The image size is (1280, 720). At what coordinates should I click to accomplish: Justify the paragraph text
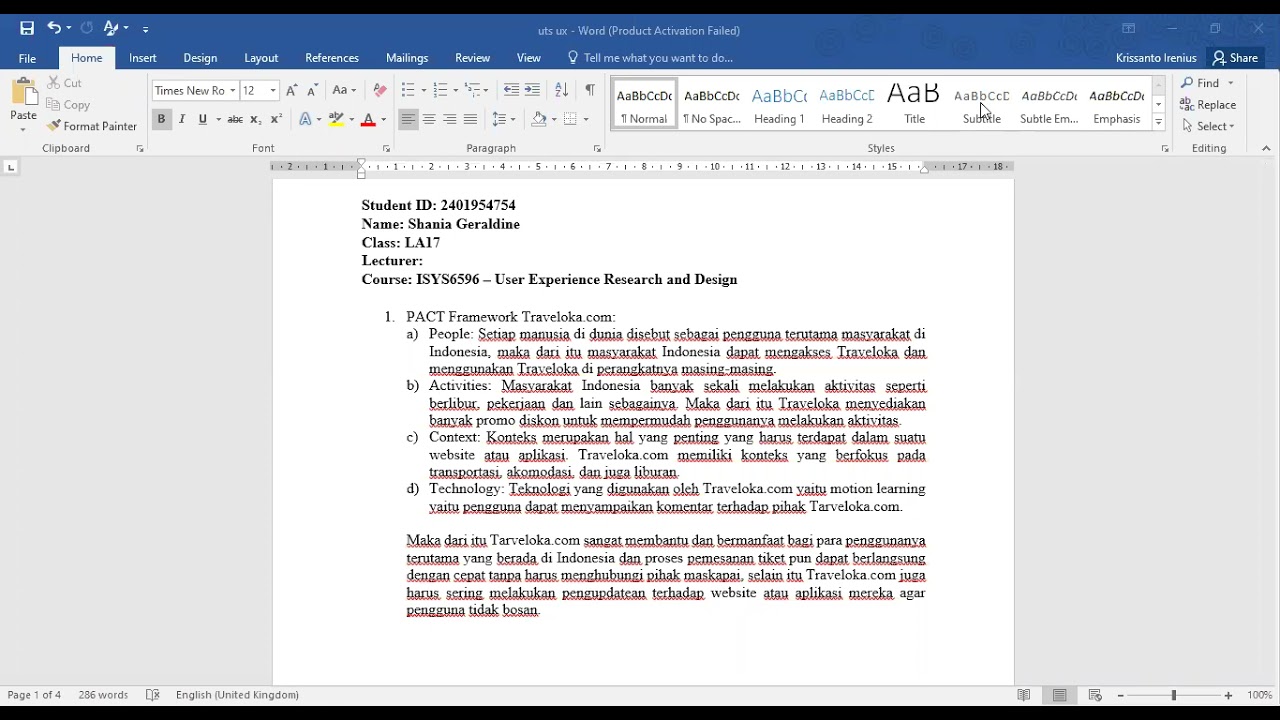pyautogui.click(x=471, y=119)
